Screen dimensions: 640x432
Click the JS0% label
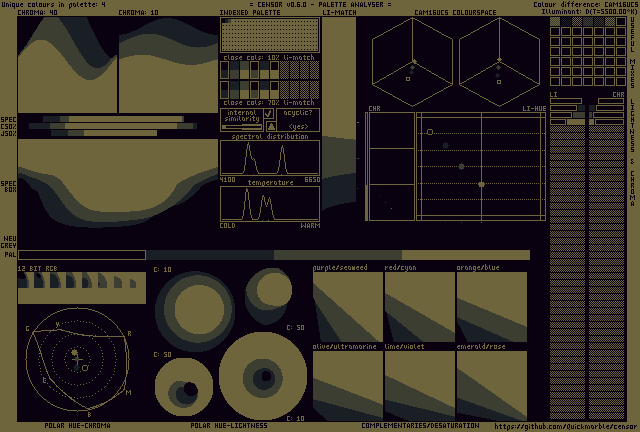(9, 134)
